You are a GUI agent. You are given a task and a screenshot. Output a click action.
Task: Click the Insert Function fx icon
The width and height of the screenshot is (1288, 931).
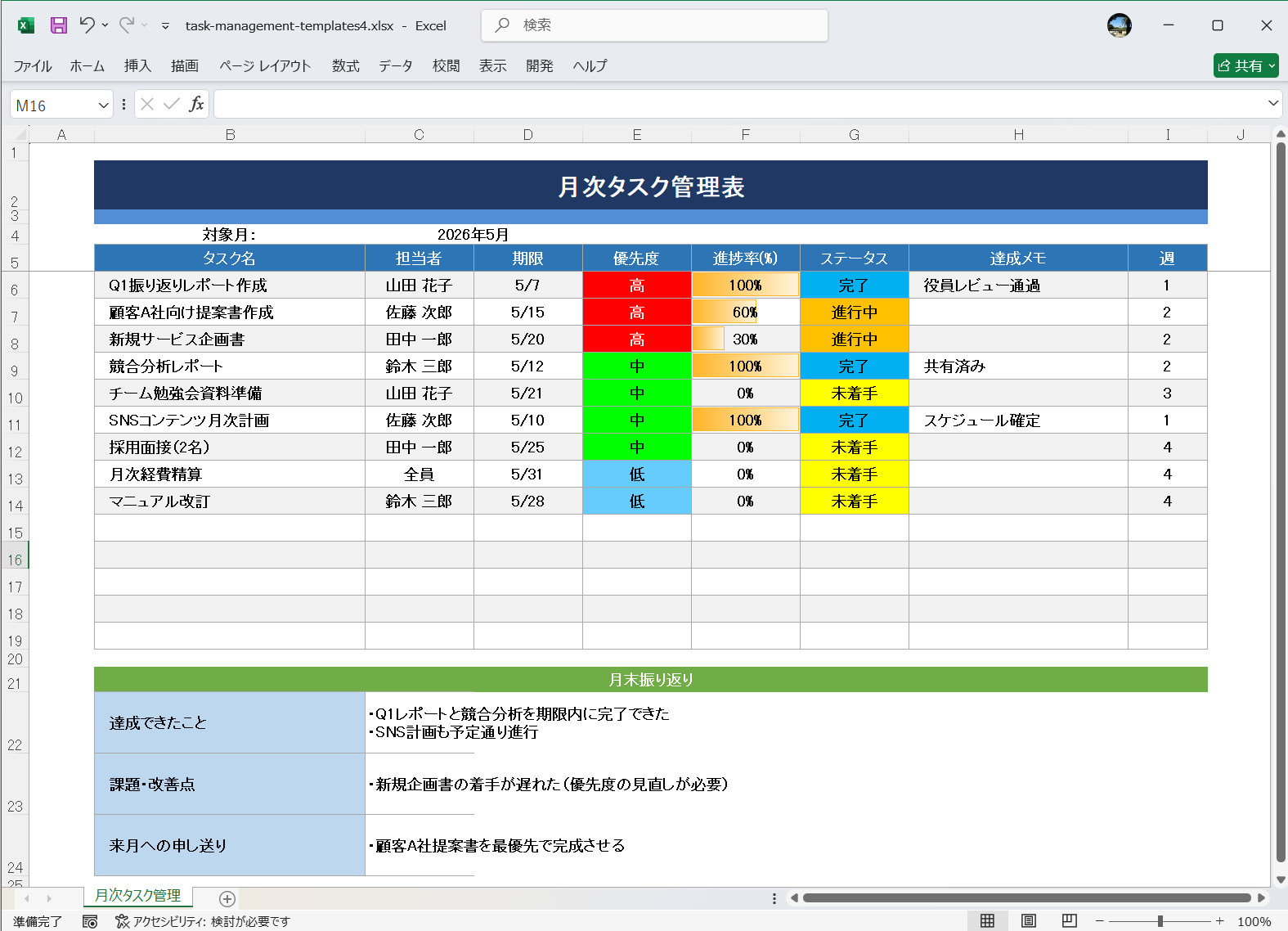(x=196, y=104)
